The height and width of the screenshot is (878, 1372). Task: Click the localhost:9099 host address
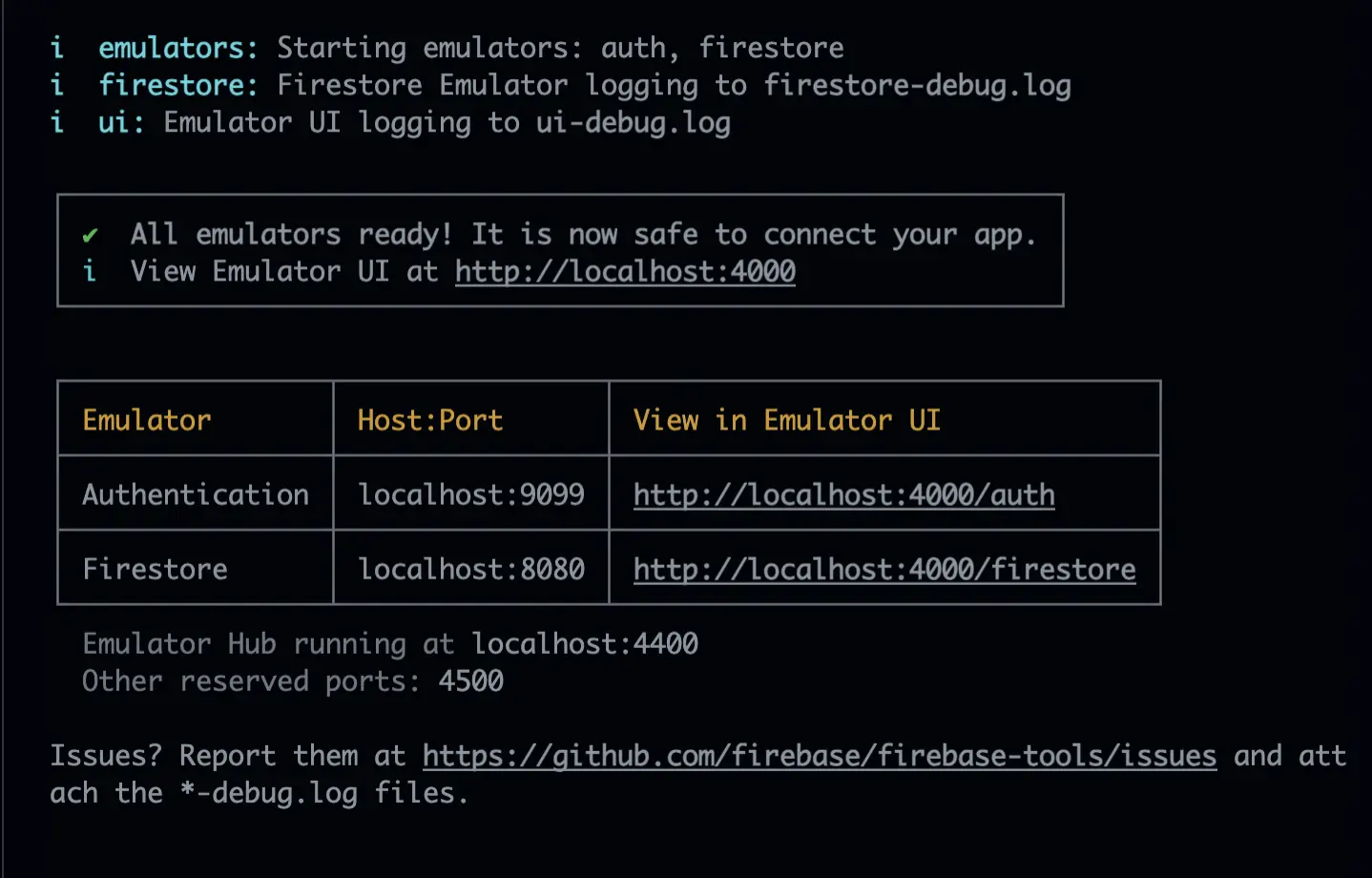(470, 494)
